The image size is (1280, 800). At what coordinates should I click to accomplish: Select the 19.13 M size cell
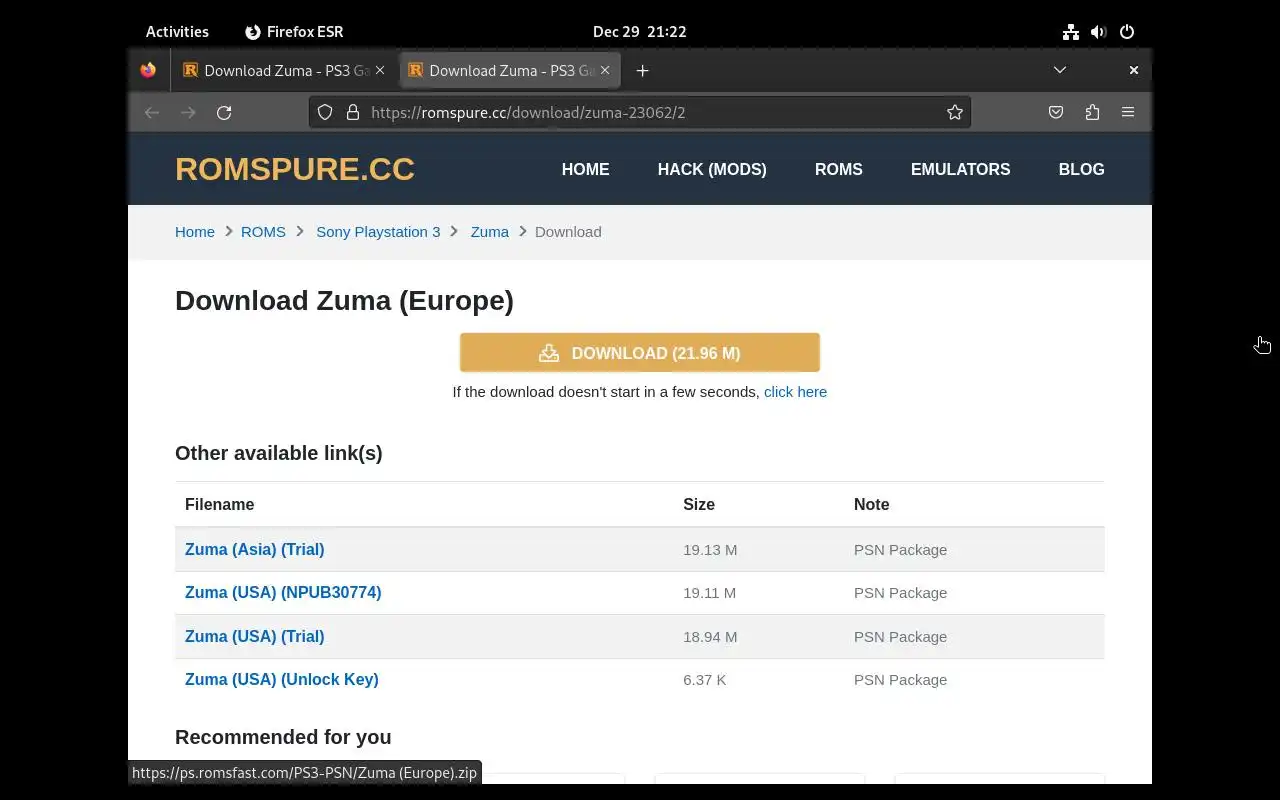pos(710,550)
